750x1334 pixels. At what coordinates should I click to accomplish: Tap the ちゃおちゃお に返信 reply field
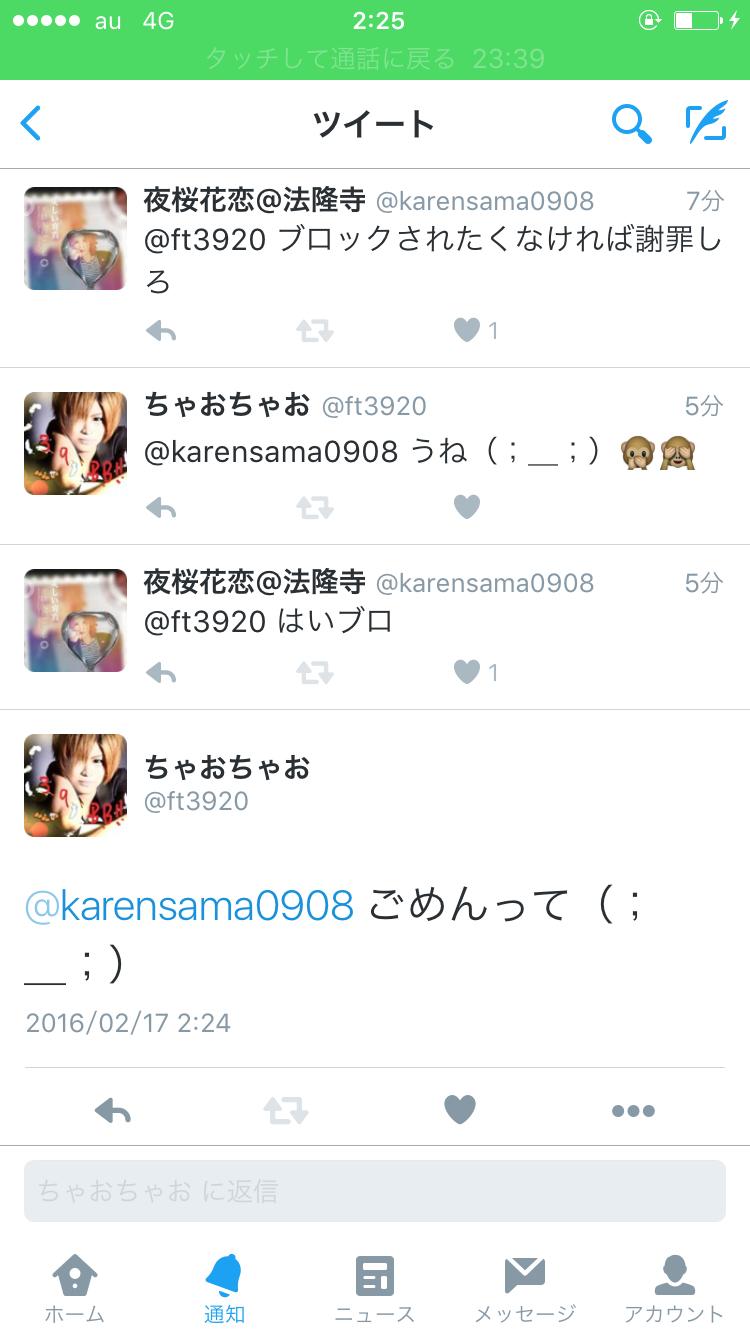375,1191
